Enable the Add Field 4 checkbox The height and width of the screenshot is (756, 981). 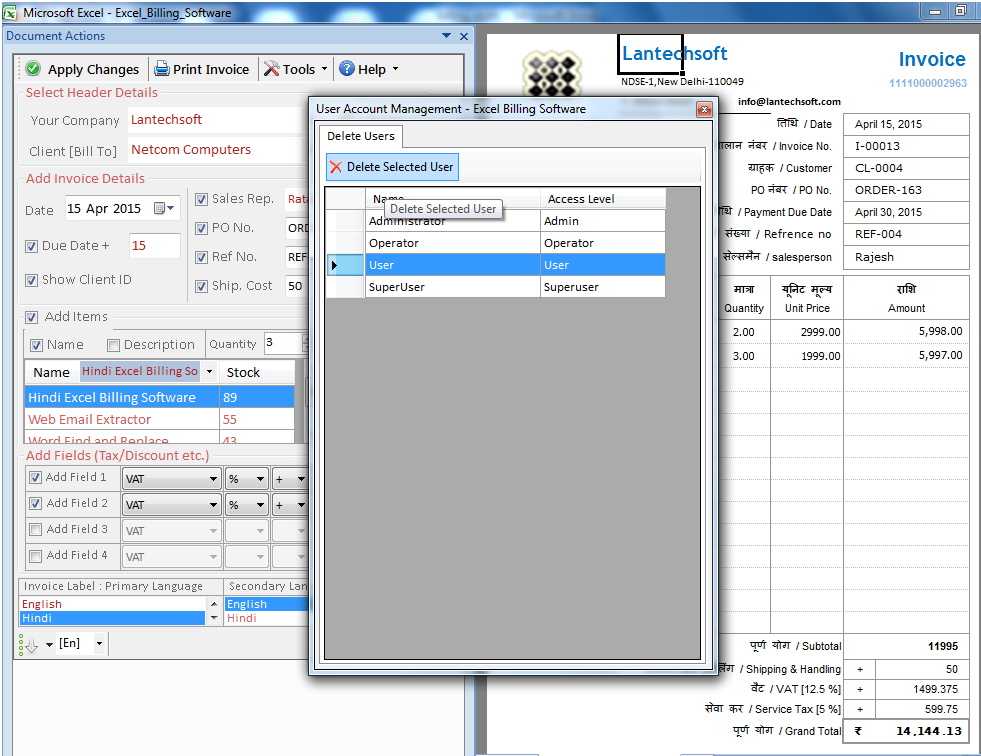pyautogui.click(x=36, y=556)
